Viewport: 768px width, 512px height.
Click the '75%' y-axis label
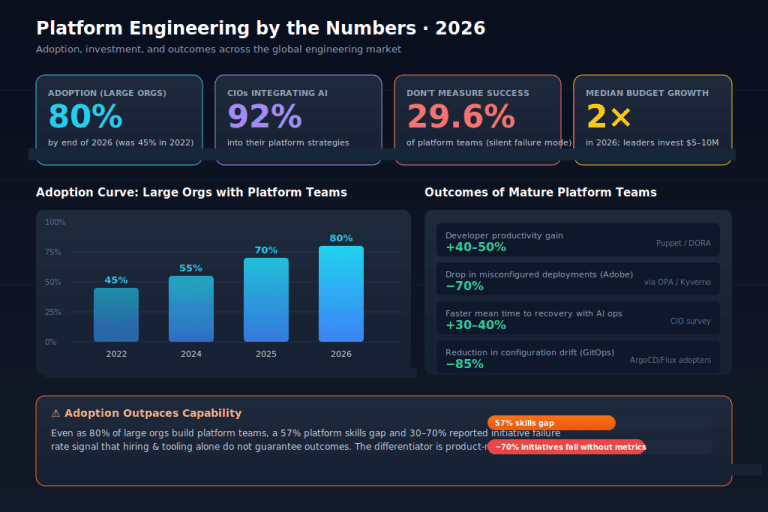[53, 252]
